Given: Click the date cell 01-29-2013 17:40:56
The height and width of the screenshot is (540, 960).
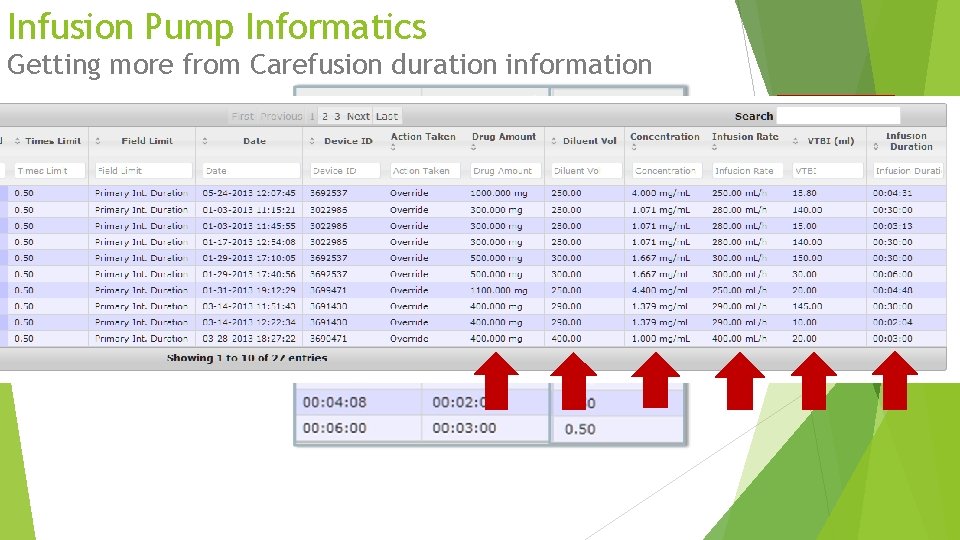Looking at the screenshot, I should (249, 274).
